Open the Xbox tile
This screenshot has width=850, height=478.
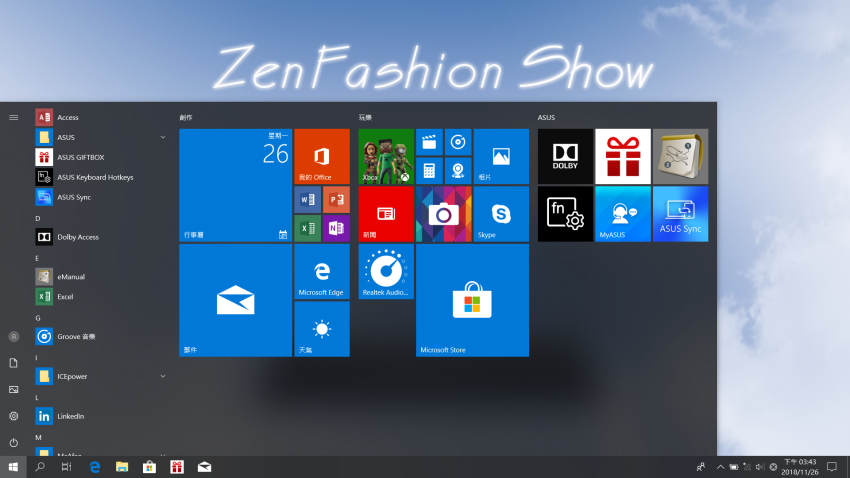[386, 156]
